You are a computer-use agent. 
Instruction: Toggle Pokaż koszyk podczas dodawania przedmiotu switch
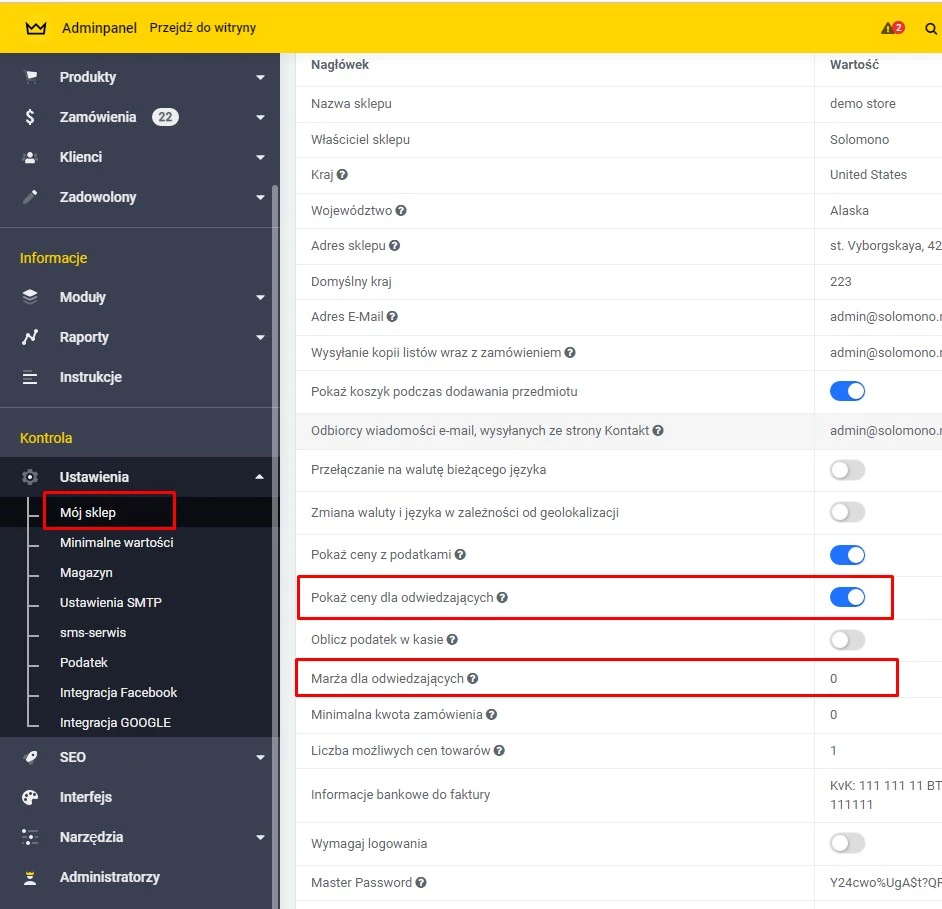pyautogui.click(x=847, y=392)
